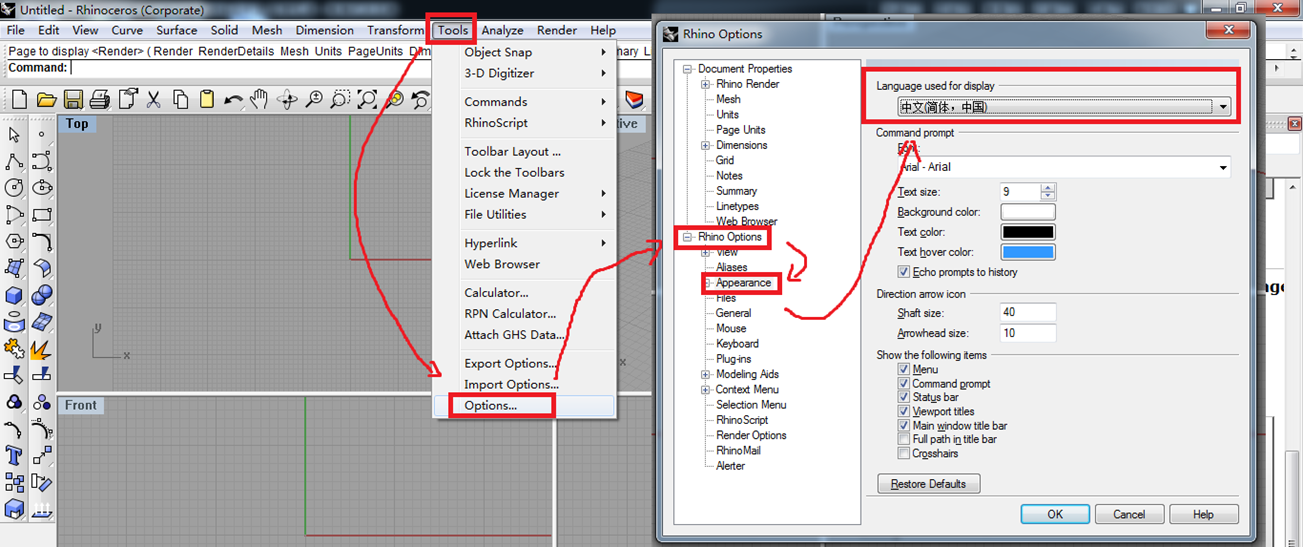Toggle the Viewport titles checkbox
1303x547 pixels.
[x=904, y=412]
